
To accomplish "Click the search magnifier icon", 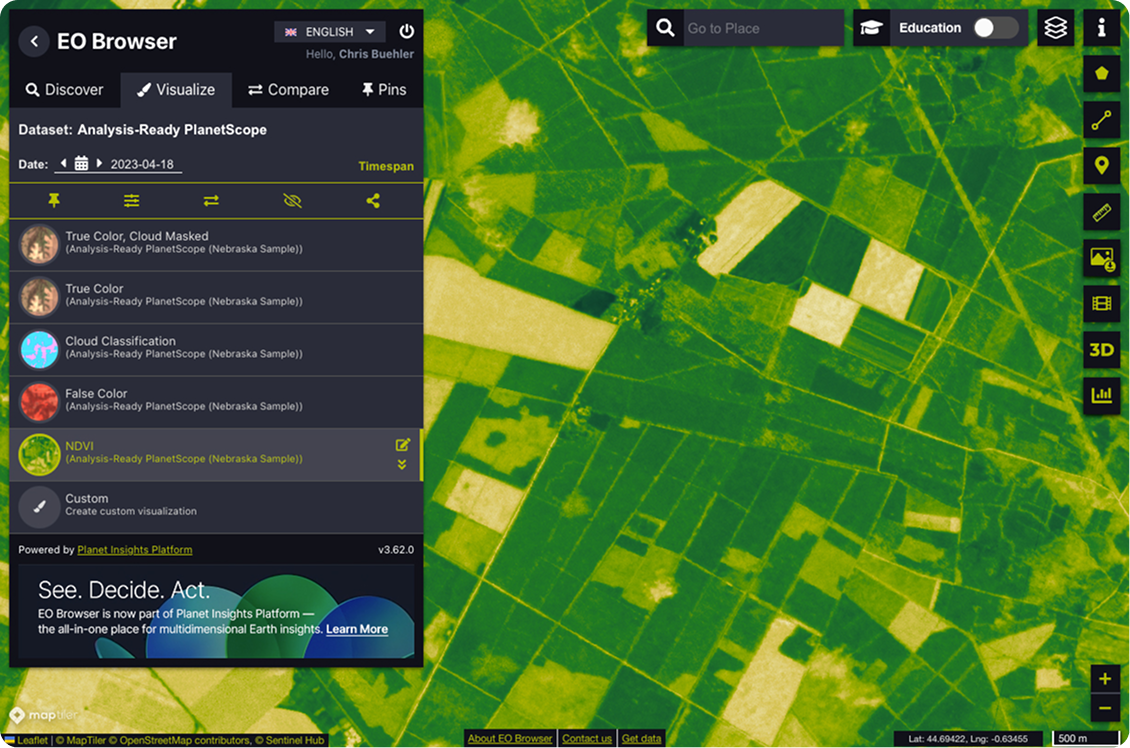I will point(665,28).
